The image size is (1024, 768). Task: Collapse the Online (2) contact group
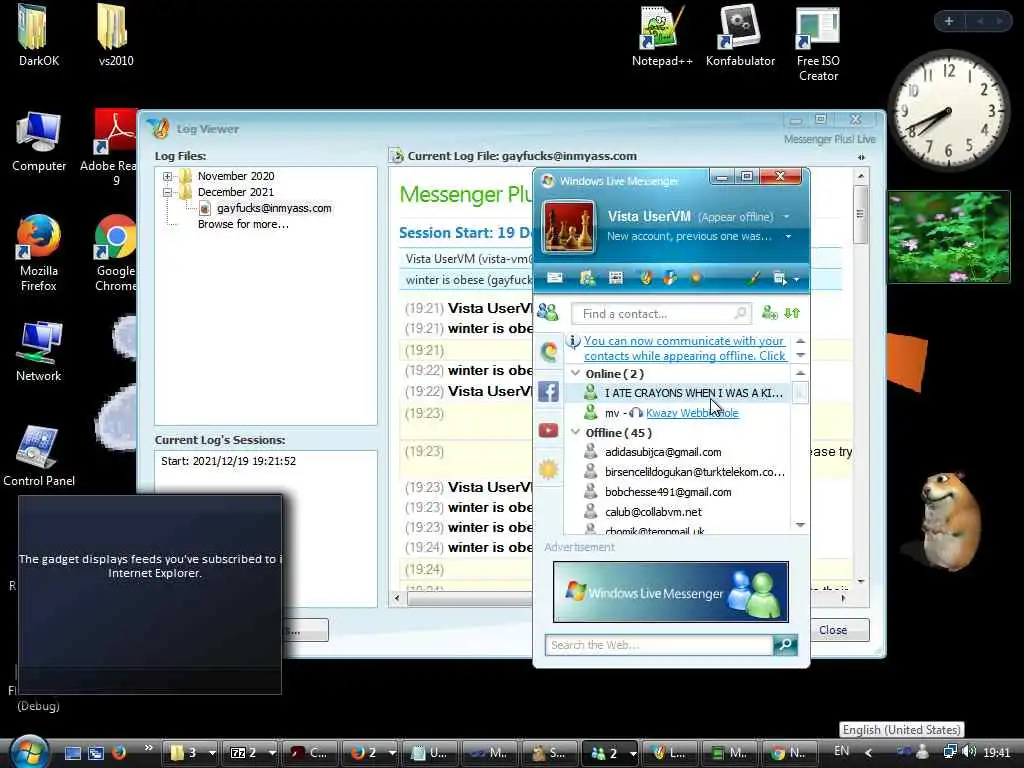(x=575, y=374)
